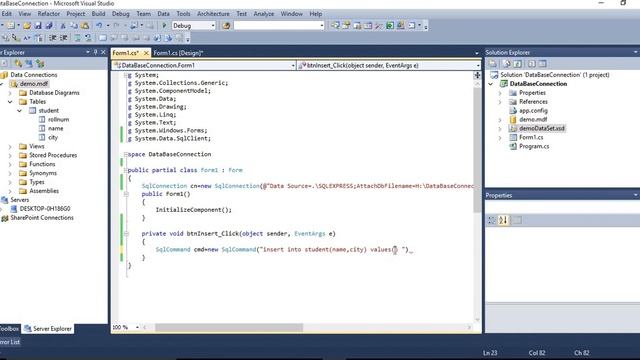Screen dimensions: 640x360
Task: Switch to the Form1.cs [Design] tab
Action: pos(178,53)
